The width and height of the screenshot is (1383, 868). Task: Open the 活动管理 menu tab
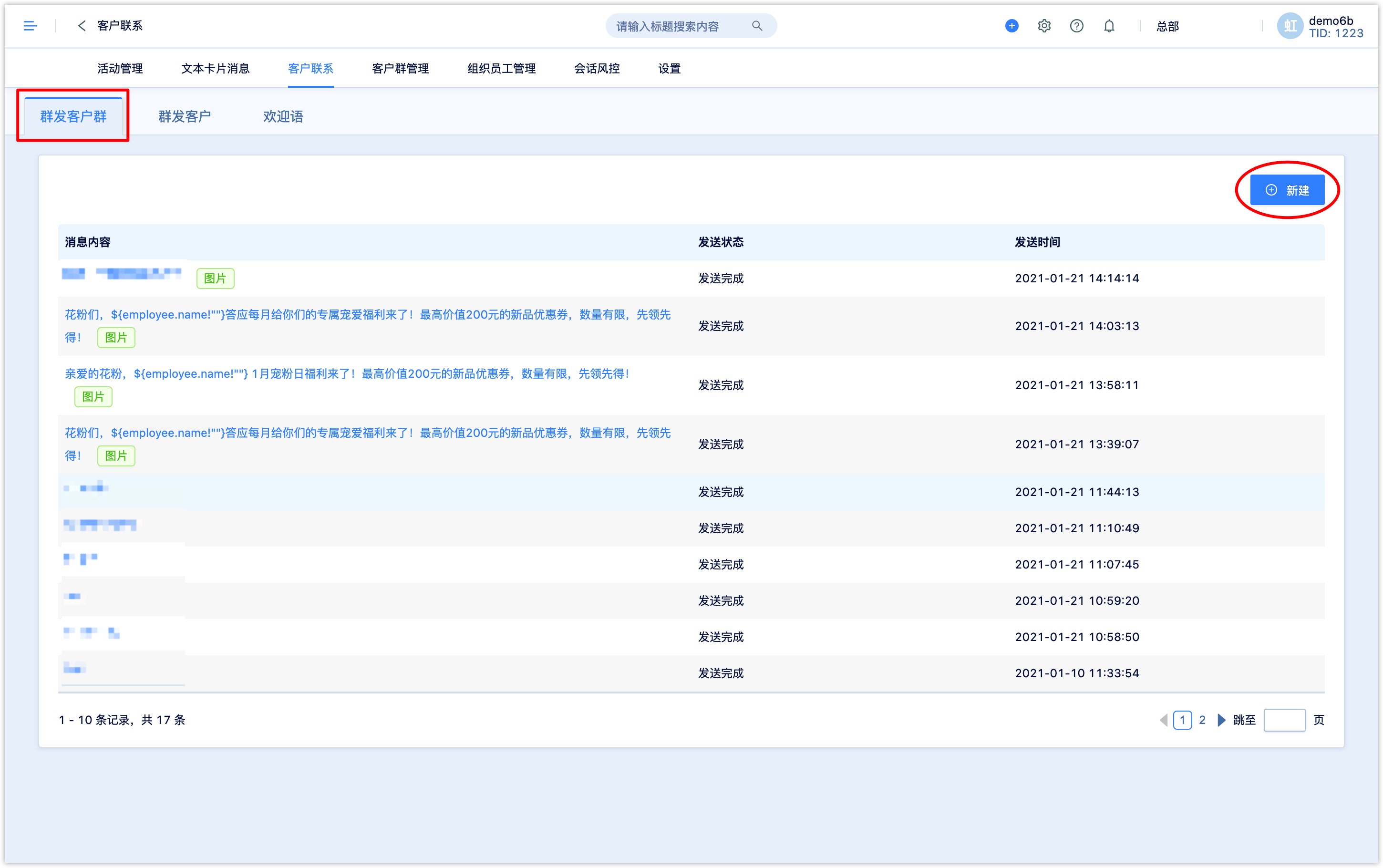coord(120,68)
